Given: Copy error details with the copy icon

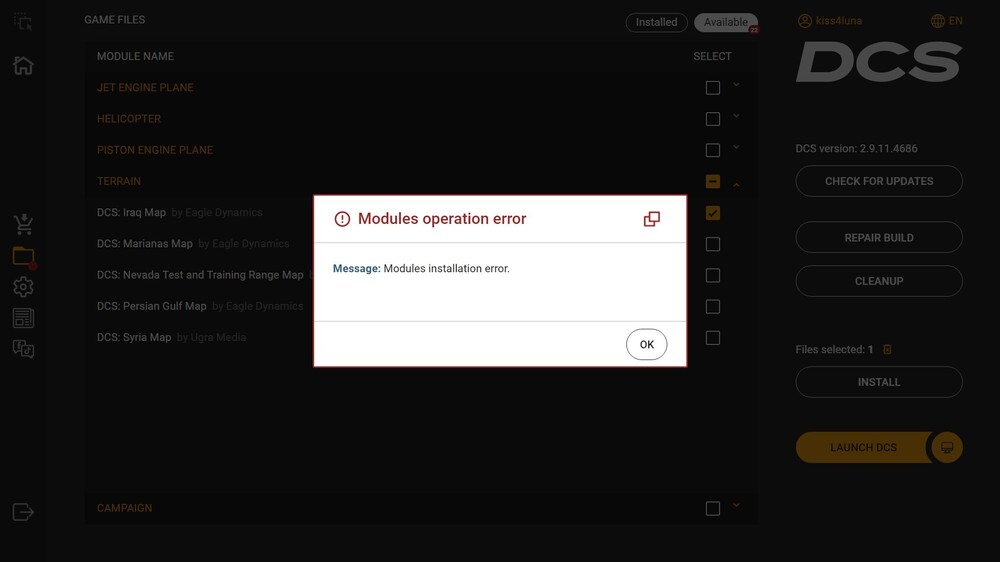Looking at the screenshot, I should (652, 219).
